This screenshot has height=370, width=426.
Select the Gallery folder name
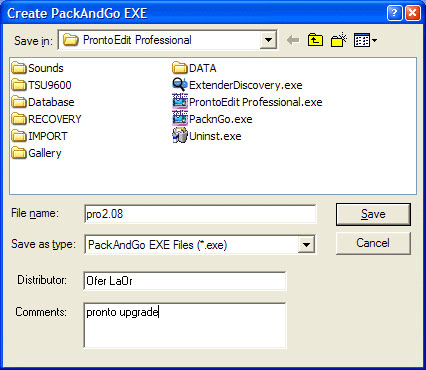point(45,153)
